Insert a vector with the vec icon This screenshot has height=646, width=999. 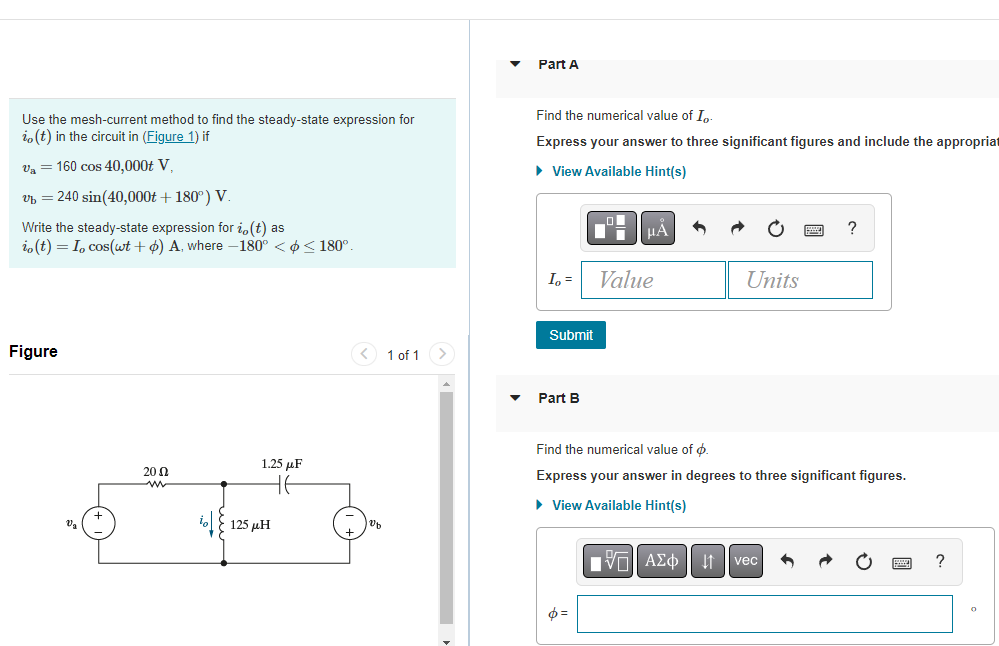coord(744,561)
